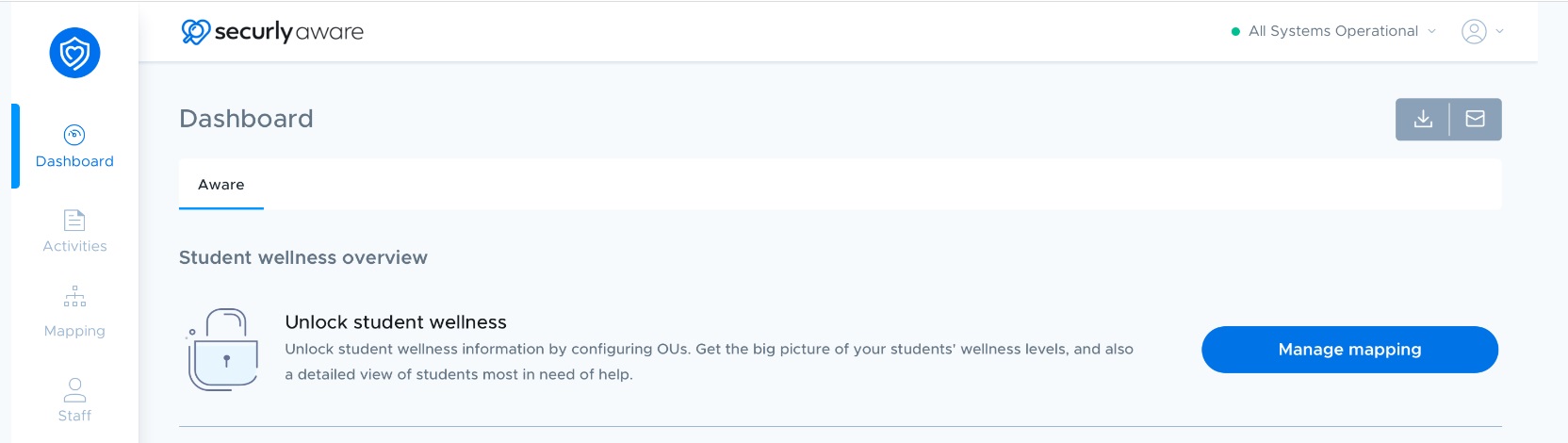Go to the Mapping sidebar label
Image resolution: width=1568 pixels, height=443 pixels.
coord(74,331)
